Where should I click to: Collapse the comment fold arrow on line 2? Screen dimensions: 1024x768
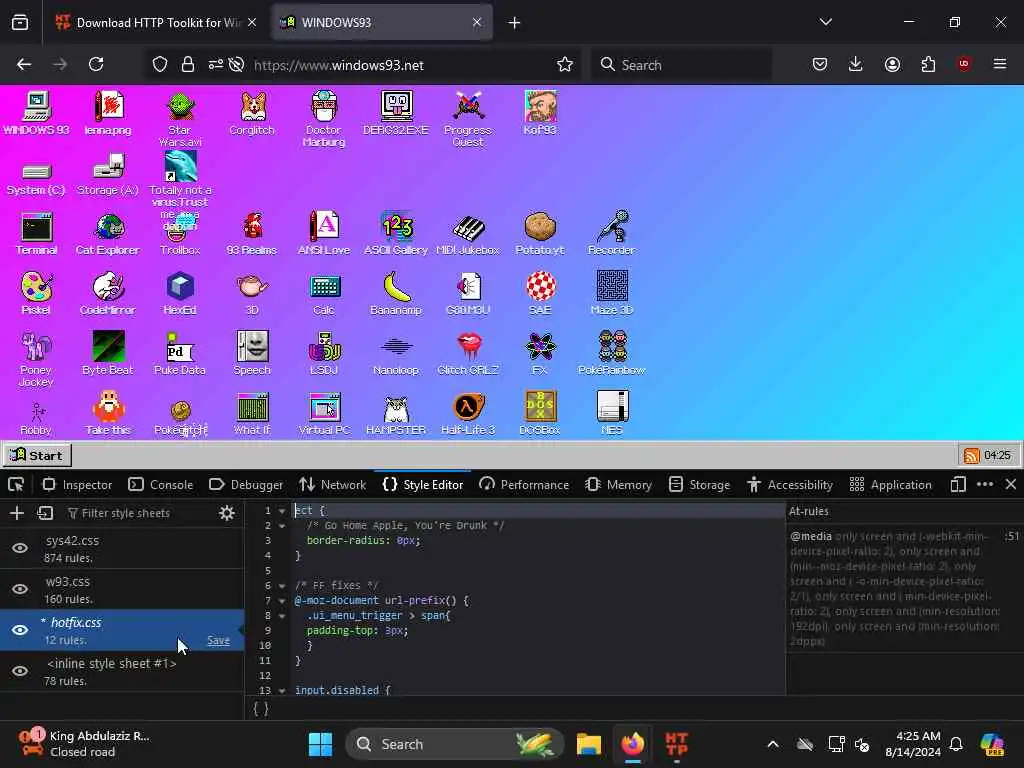pyautogui.click(x=282, y=526)
